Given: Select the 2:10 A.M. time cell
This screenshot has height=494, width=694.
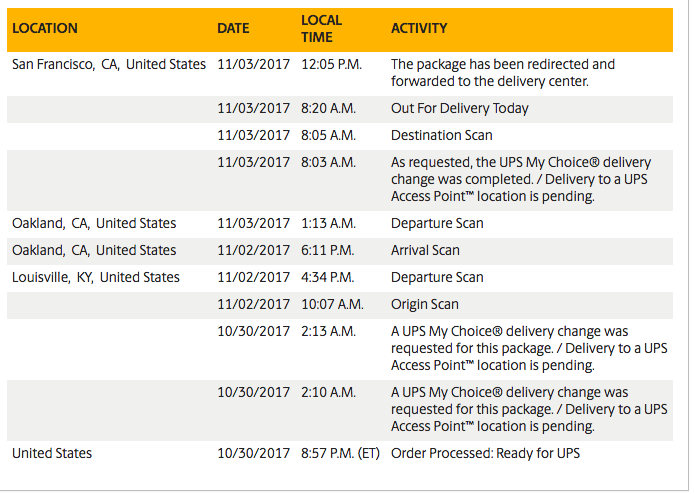Looking at the screenshot, I should [x=328, y=393].
